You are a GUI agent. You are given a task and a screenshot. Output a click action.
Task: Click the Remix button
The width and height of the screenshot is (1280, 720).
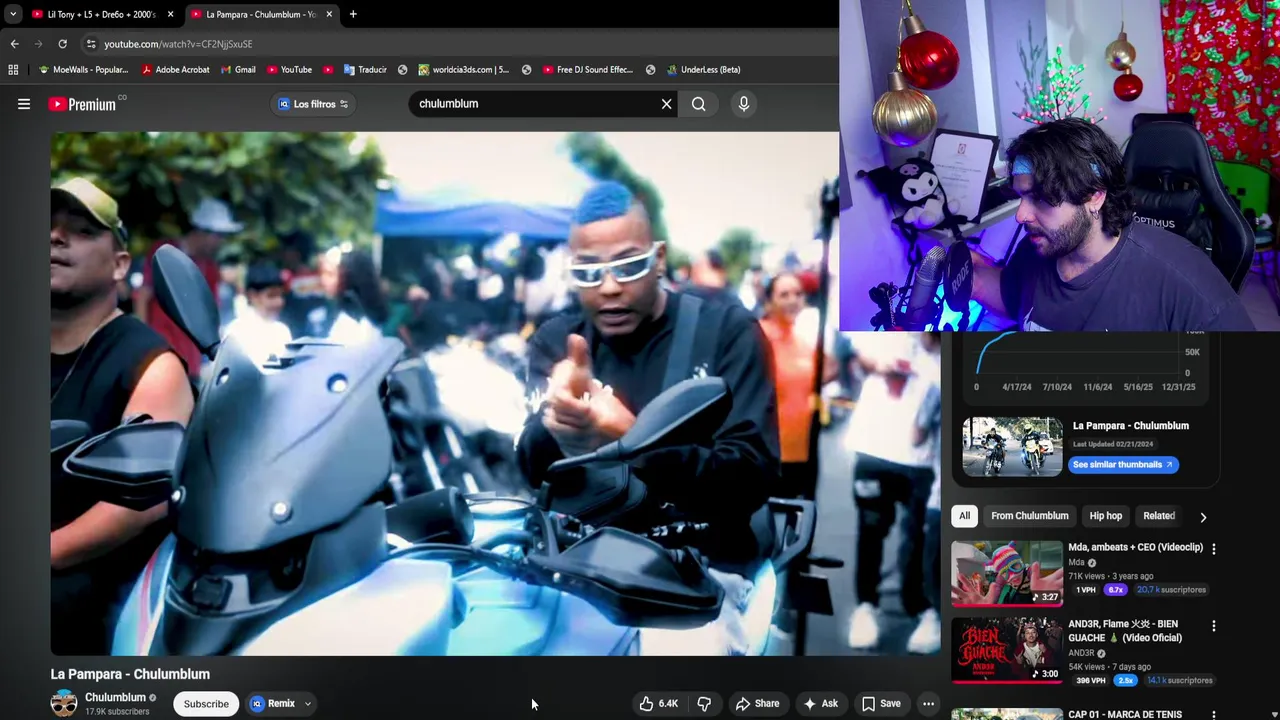pos(272,704)
